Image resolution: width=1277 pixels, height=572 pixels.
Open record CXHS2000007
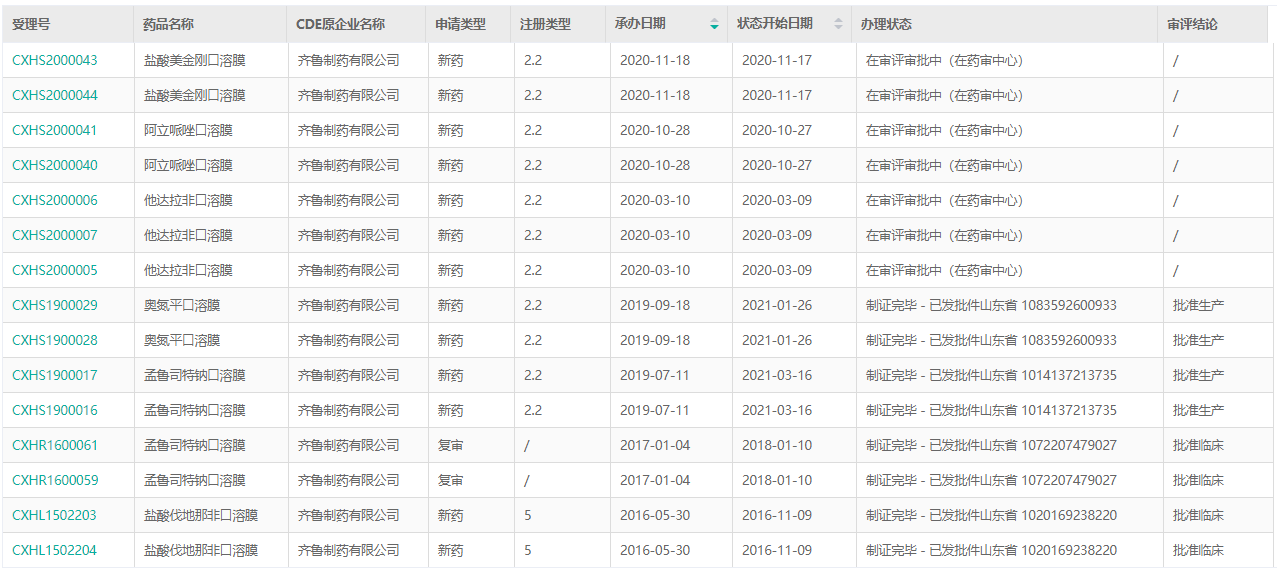click(55, 235)
